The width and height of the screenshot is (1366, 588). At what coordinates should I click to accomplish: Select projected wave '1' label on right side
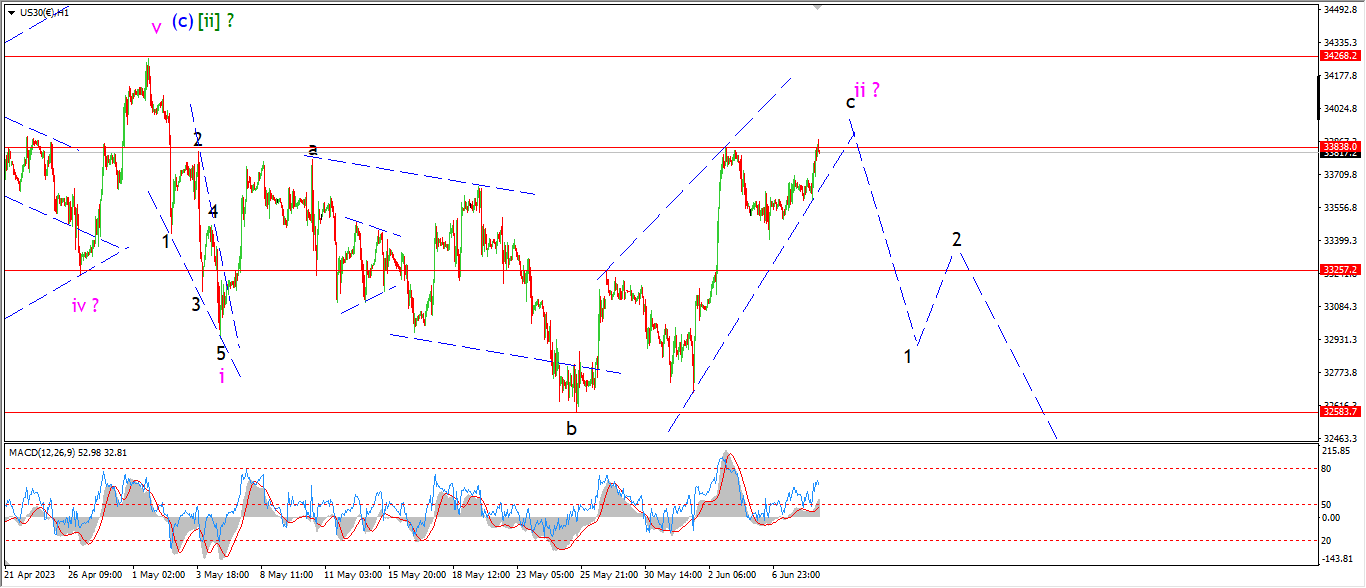click(x=908, y=356)
